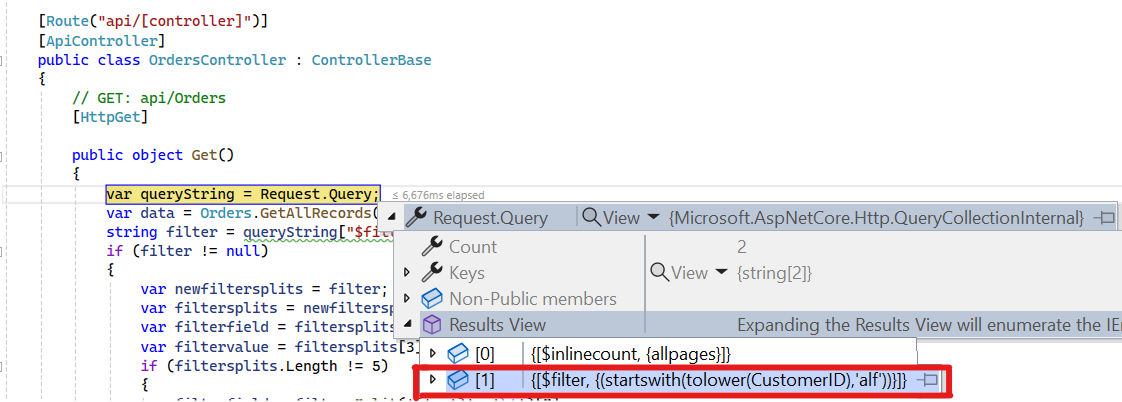Screen dimensions: 1122x402
Task: Click the cube icon for item [0]
Action: tap(457, 352)
